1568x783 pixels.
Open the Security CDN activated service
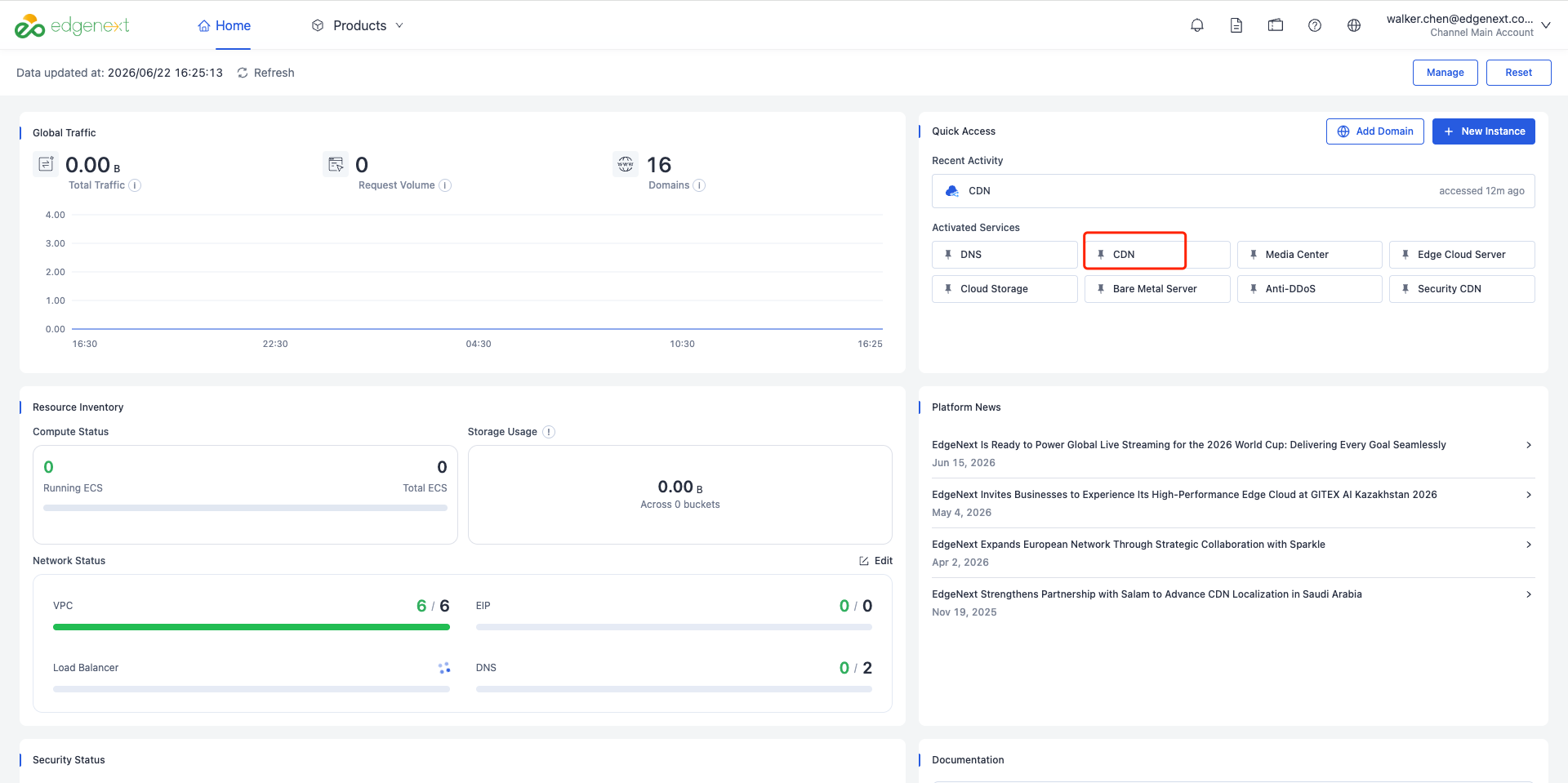click(x=1462, y=289)
